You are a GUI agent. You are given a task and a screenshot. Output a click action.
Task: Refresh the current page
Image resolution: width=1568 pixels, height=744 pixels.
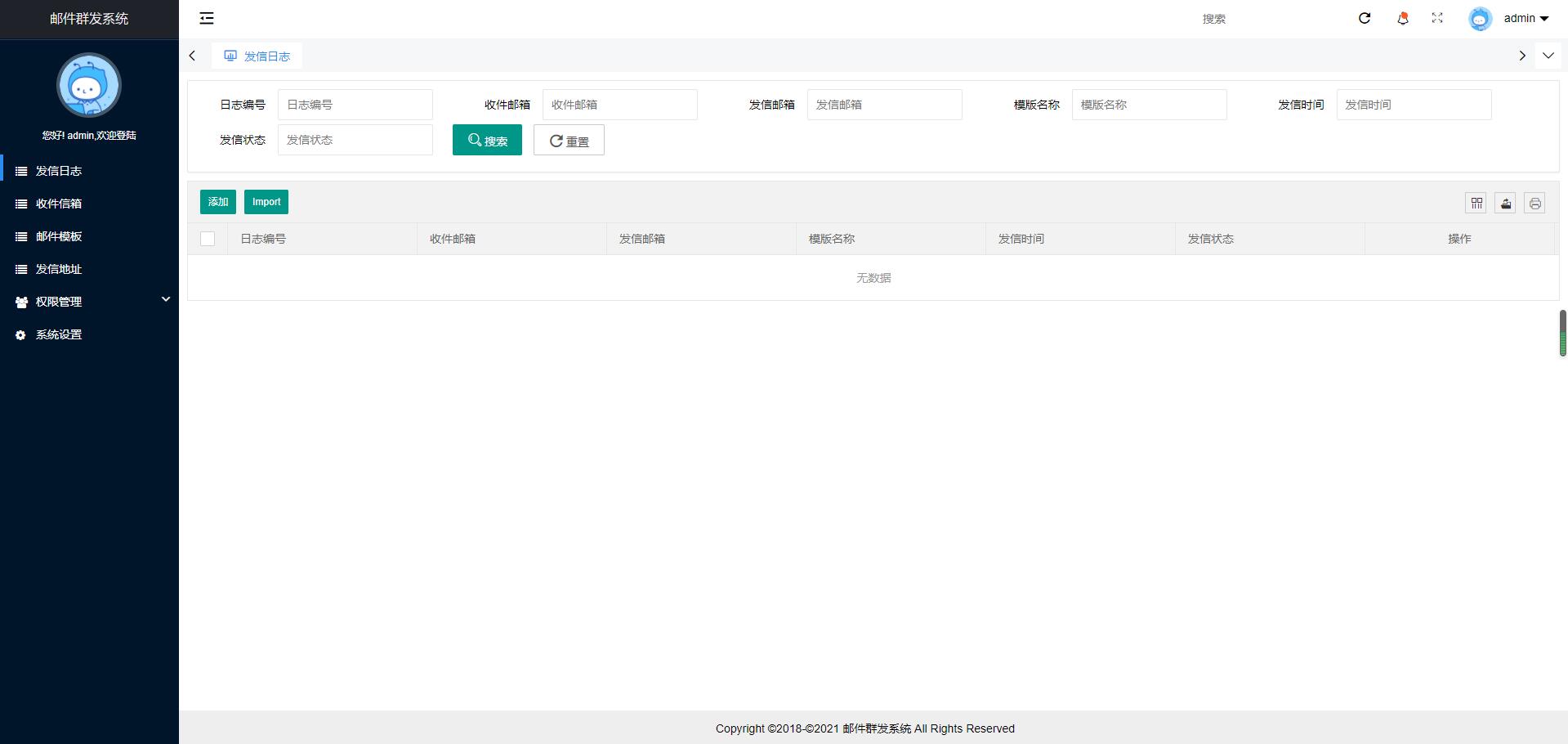[1365, 18]
